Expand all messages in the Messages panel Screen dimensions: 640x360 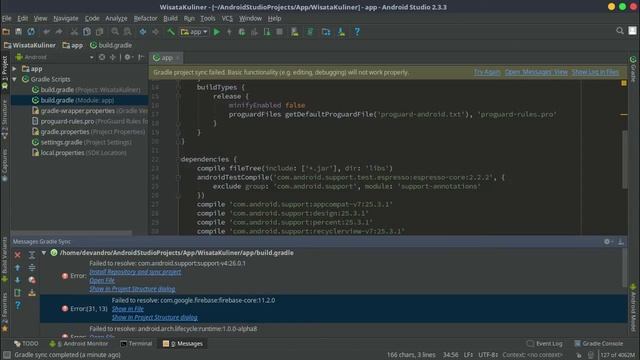[x=32, y=255]
